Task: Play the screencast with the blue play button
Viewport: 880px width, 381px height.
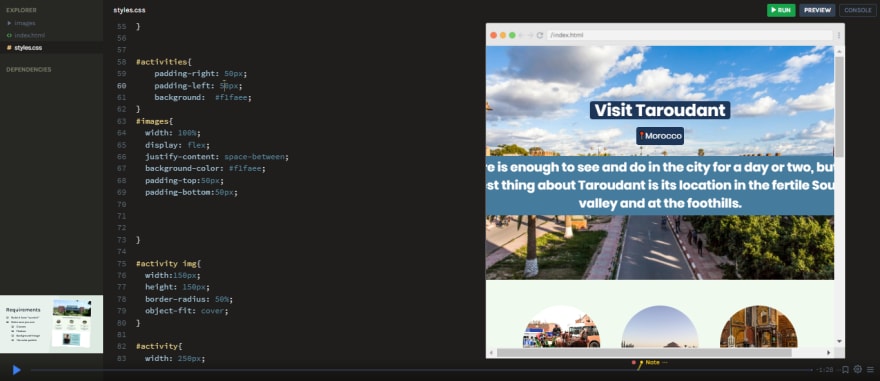Action: tap(16, 370)
